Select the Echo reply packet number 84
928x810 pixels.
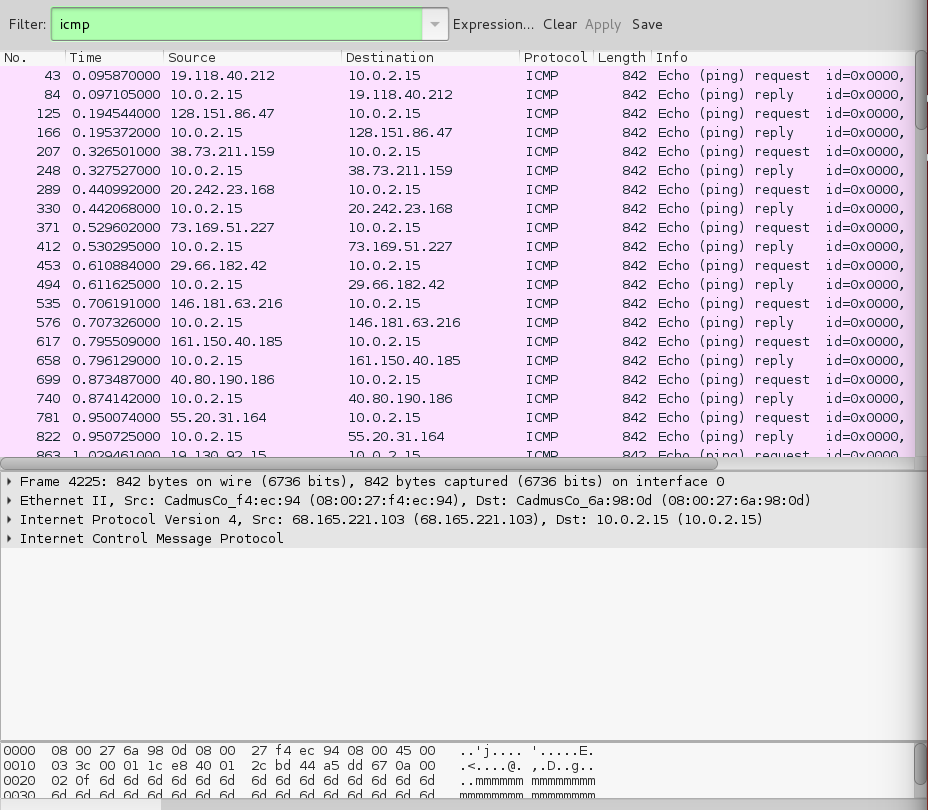[300, 94]
